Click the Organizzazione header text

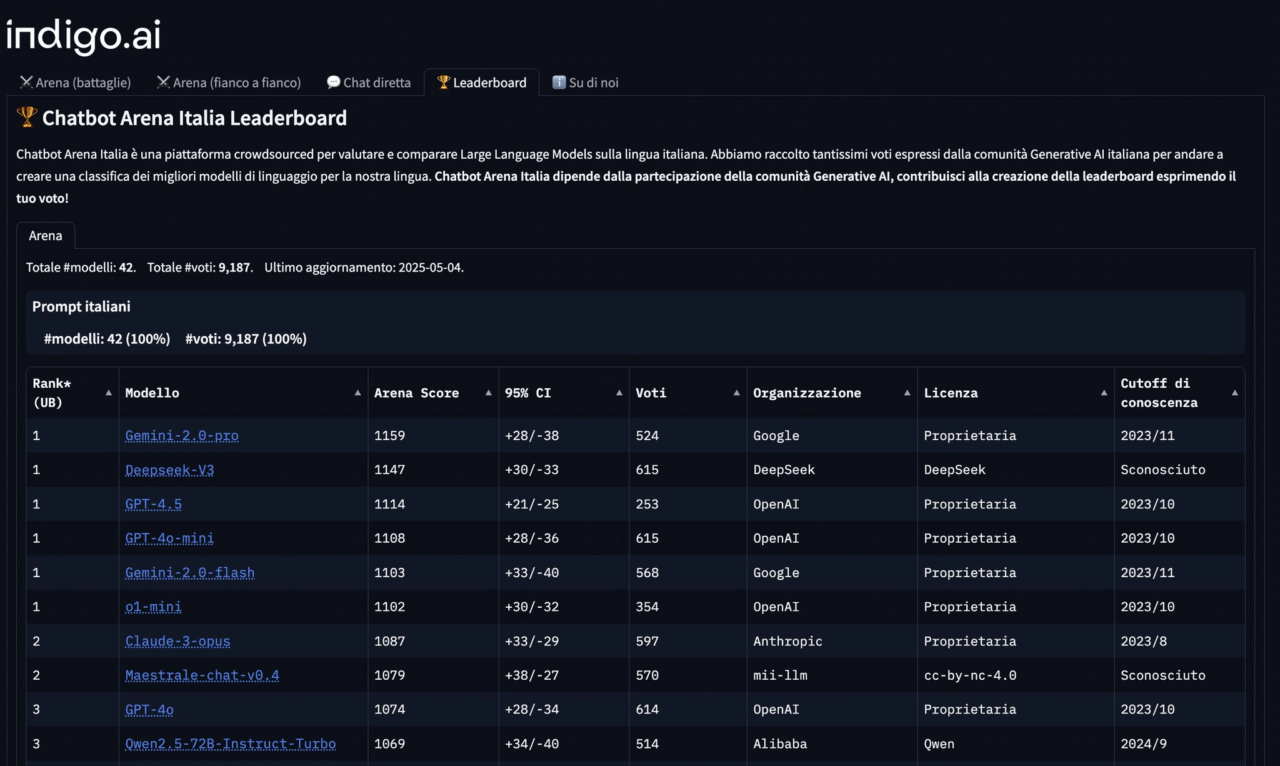point(807,393)
